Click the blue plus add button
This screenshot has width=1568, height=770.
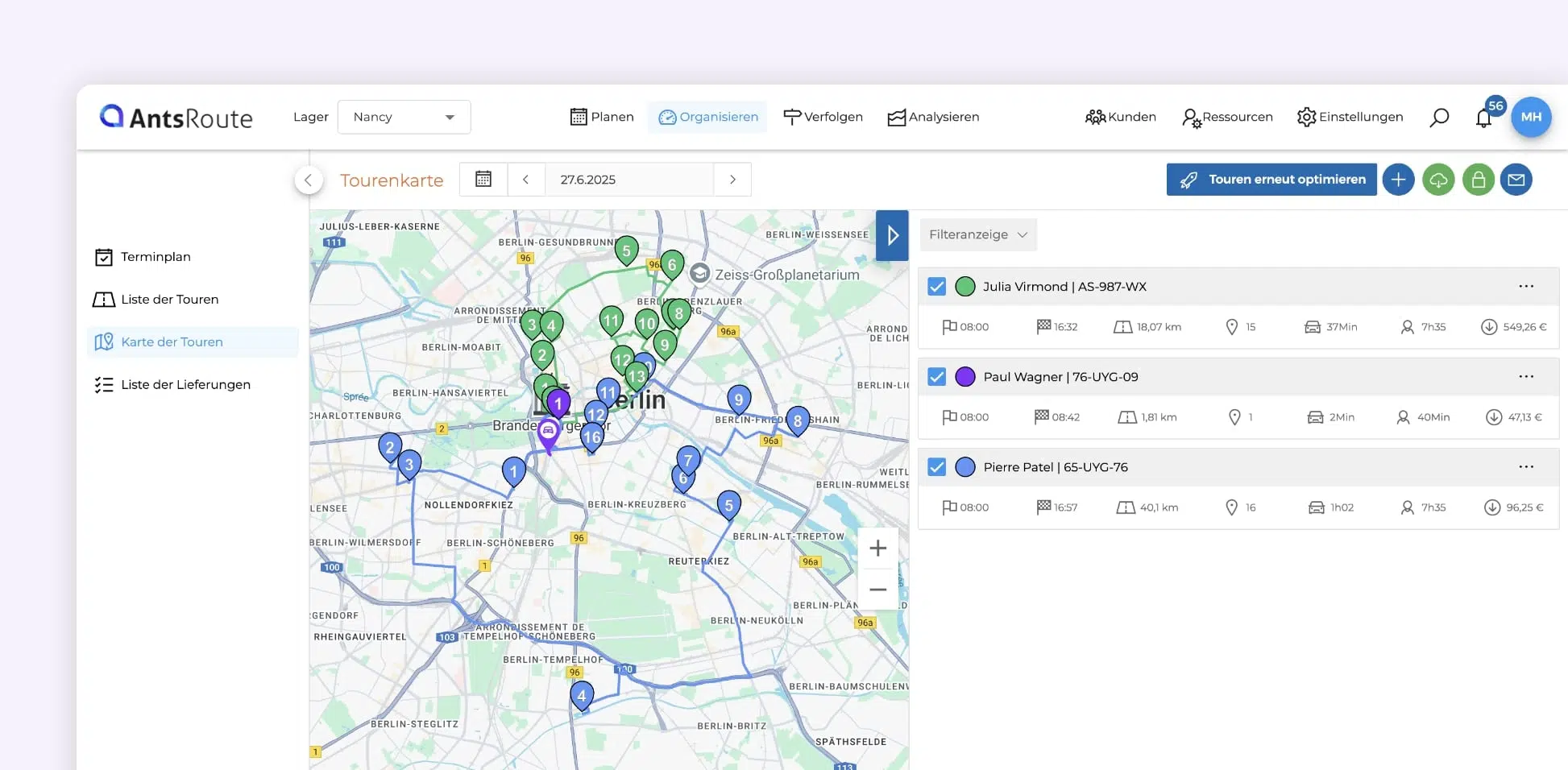pyautogui.click(x=1398, y=180)
